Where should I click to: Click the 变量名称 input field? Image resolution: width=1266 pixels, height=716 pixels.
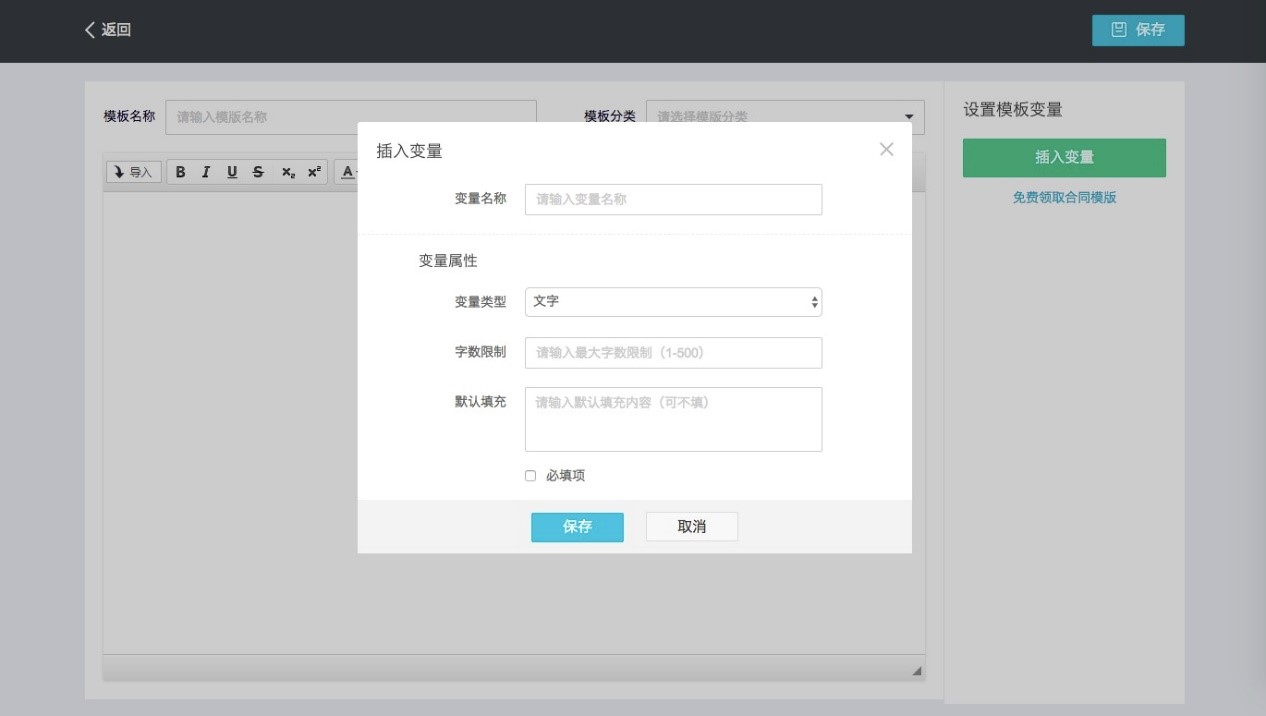pos(673,199)
